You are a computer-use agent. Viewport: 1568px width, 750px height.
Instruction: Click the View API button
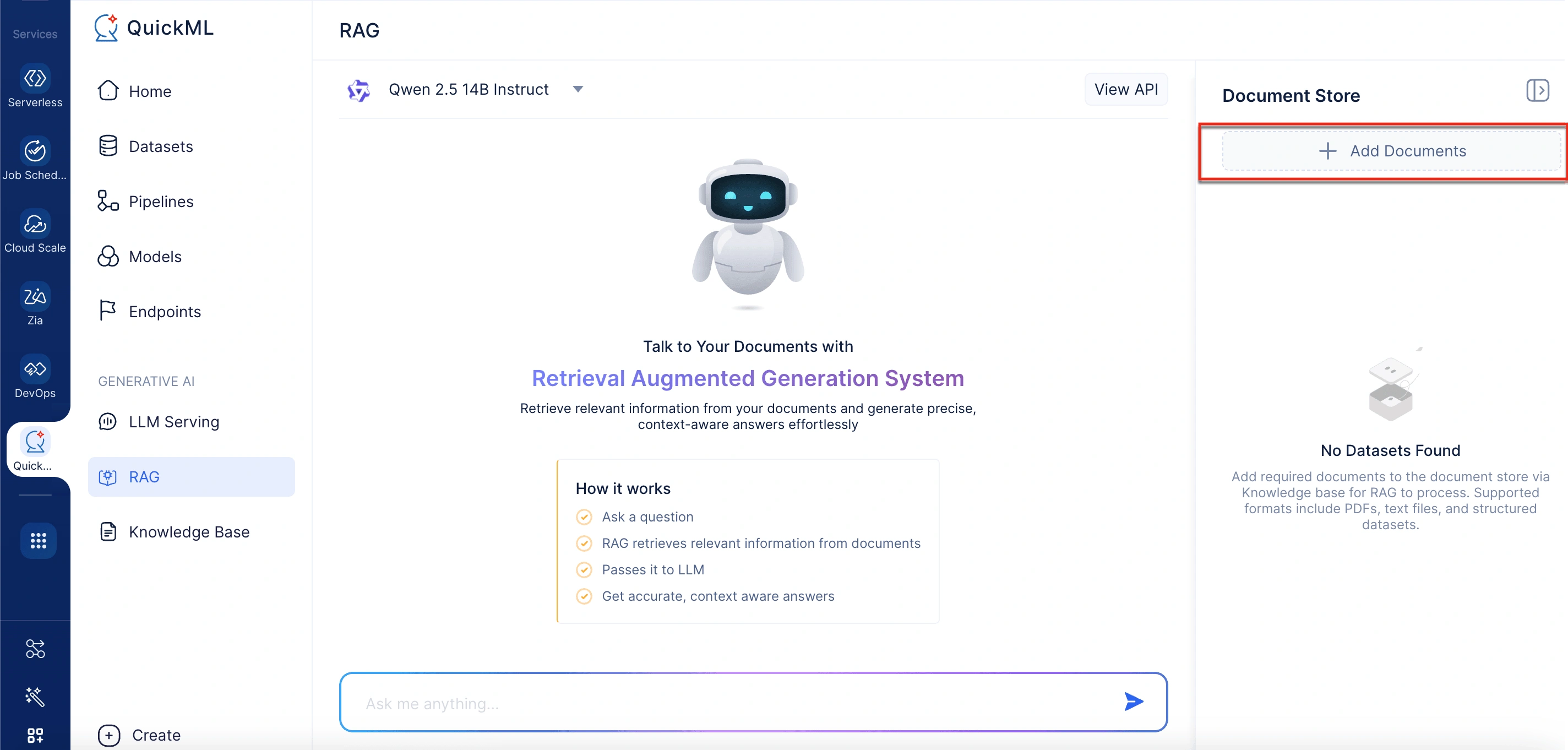tap(1125, 90)
